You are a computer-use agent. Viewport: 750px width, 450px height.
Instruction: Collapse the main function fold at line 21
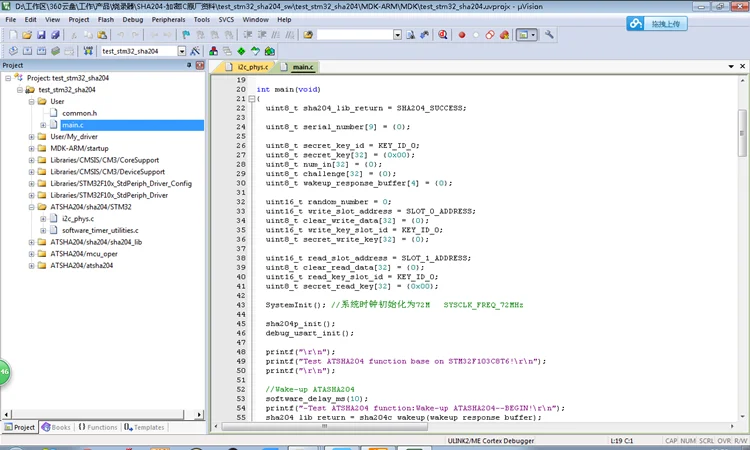251,99
